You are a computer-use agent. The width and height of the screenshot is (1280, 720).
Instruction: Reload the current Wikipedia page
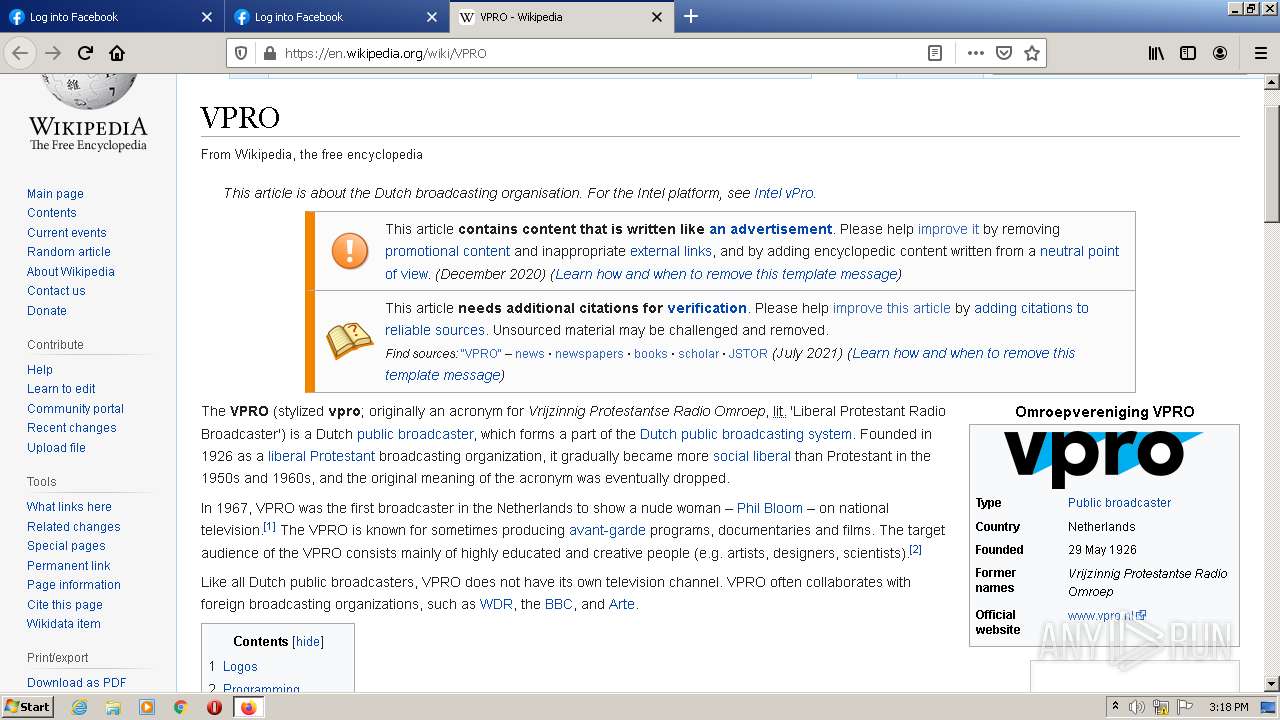(x=86, y=53)
